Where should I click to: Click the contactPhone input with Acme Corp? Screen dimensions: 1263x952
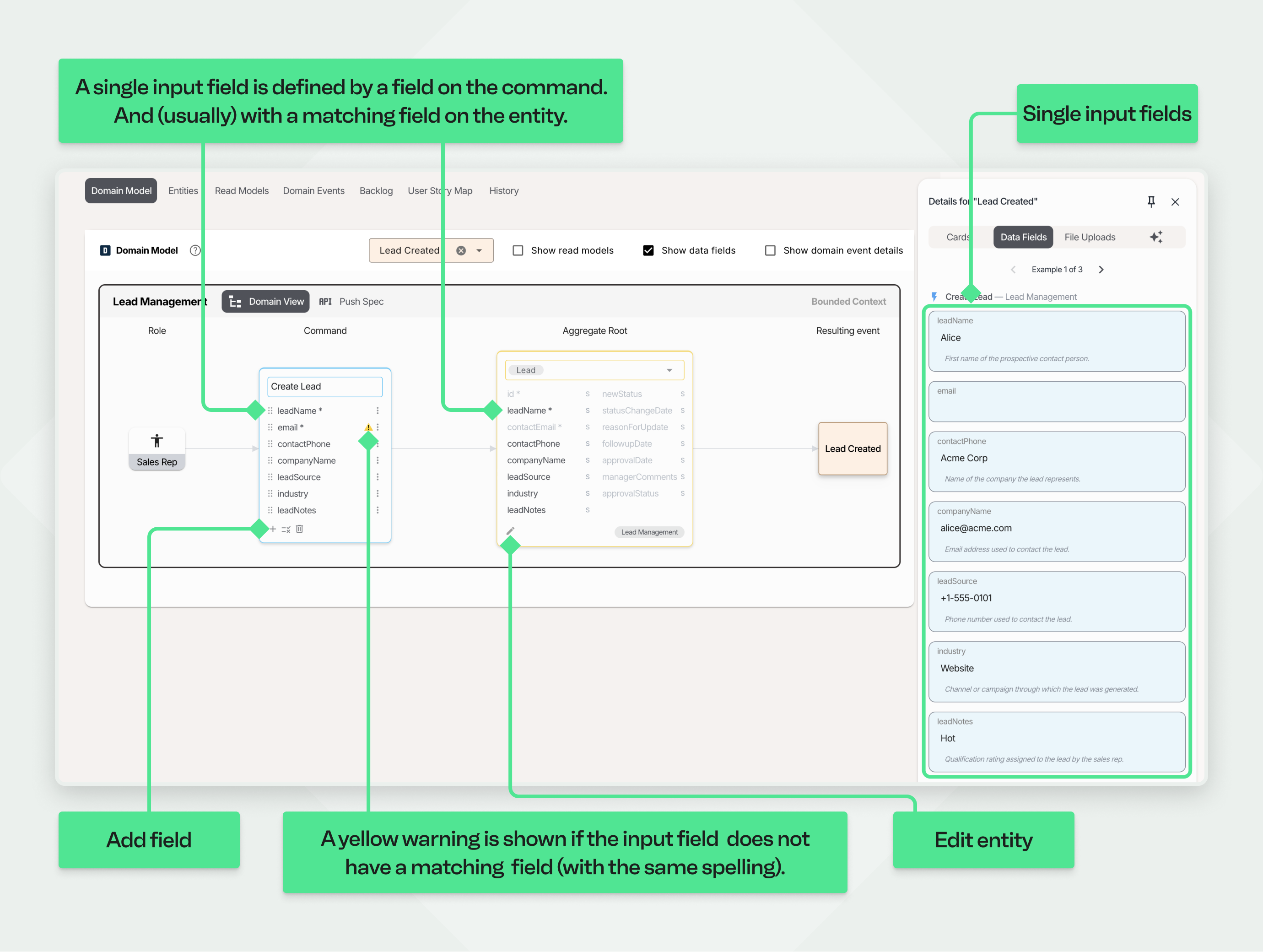1057,461
